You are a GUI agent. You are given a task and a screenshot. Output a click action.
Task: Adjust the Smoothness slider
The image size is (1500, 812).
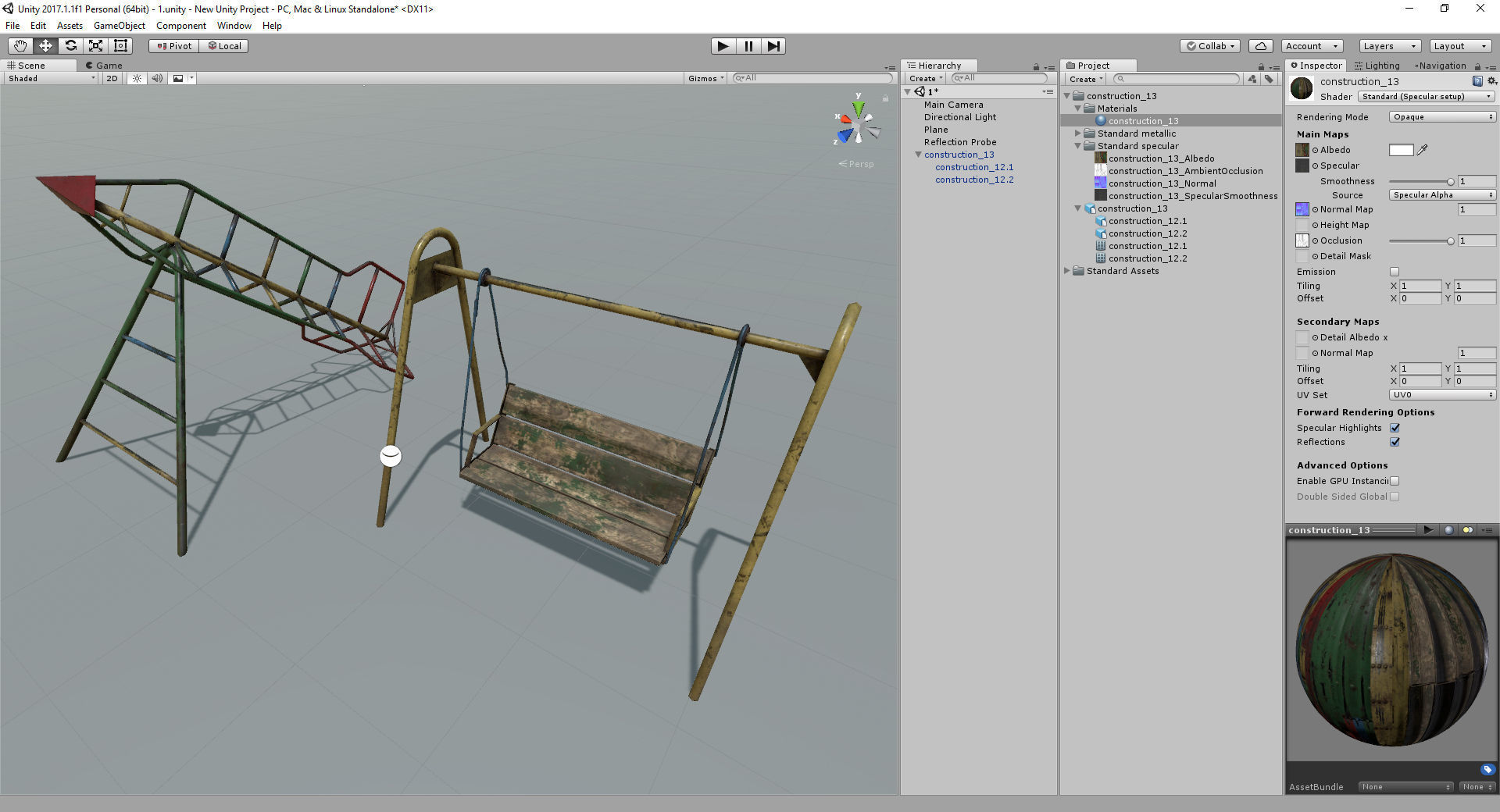coord(1421,181)
